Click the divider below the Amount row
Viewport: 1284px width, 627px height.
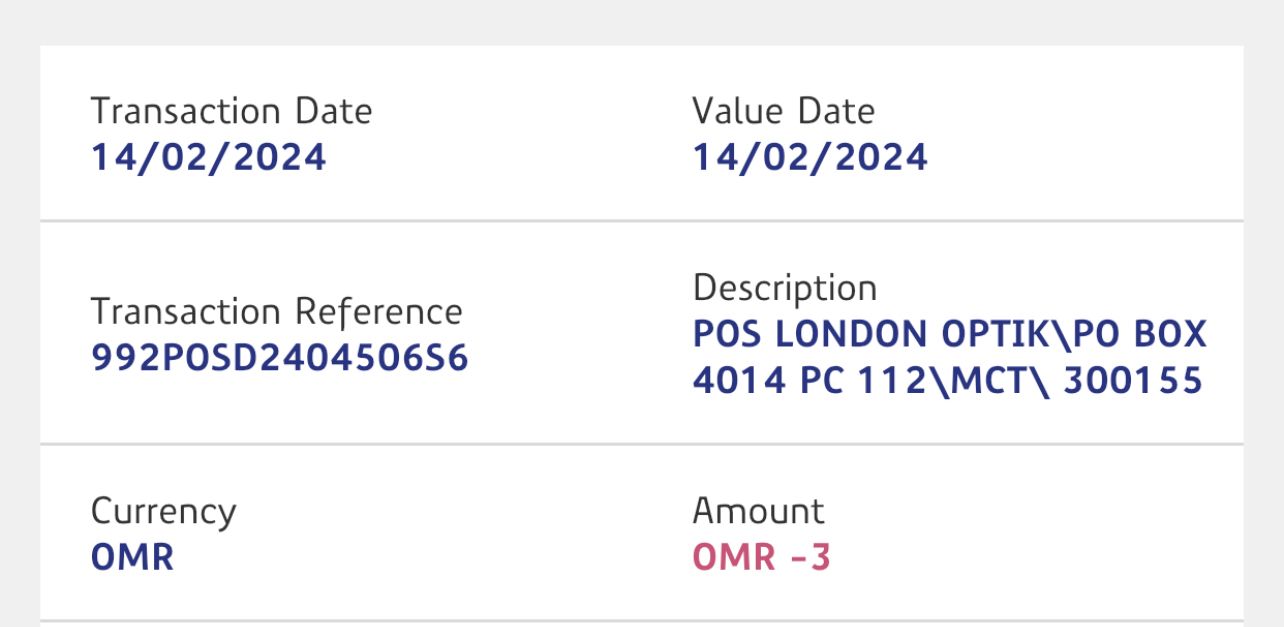click(641, 621)
